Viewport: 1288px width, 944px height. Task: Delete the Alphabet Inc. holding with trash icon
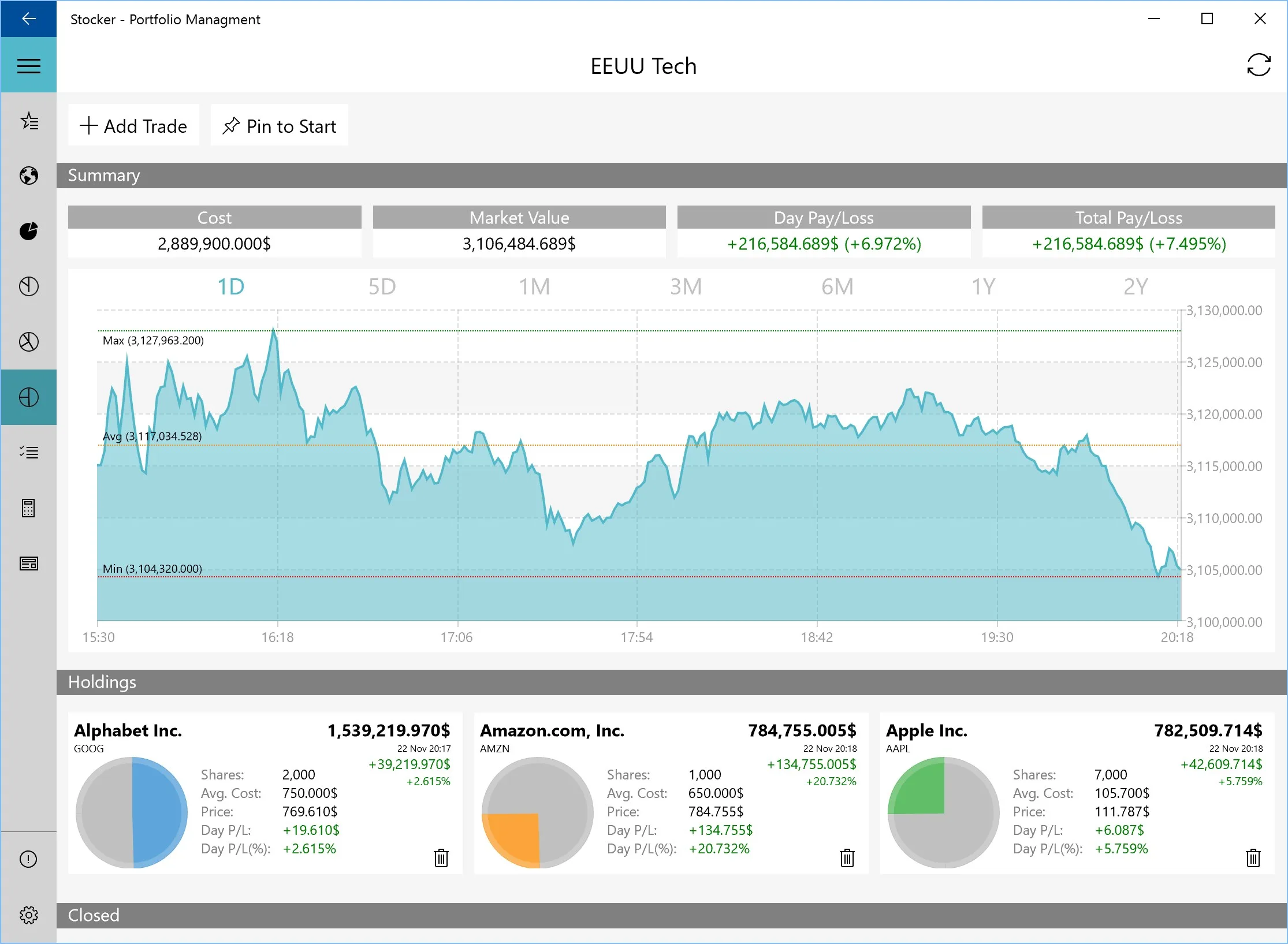[x=441, y=857]
